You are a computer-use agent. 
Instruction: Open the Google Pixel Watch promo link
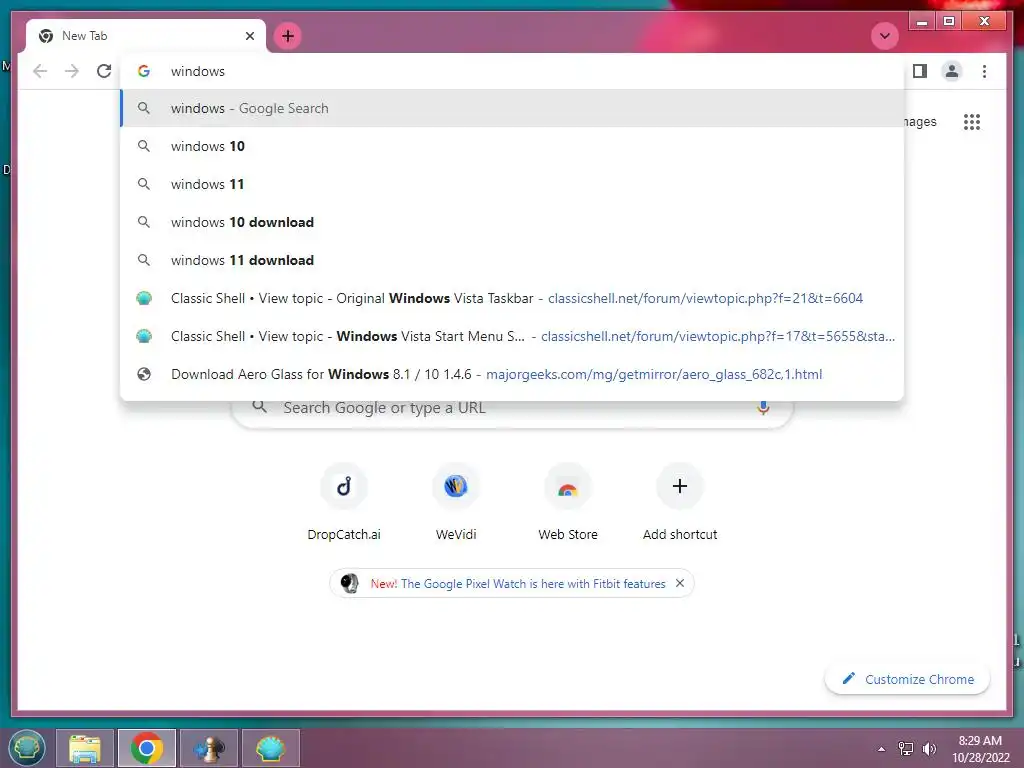[518, 584]
